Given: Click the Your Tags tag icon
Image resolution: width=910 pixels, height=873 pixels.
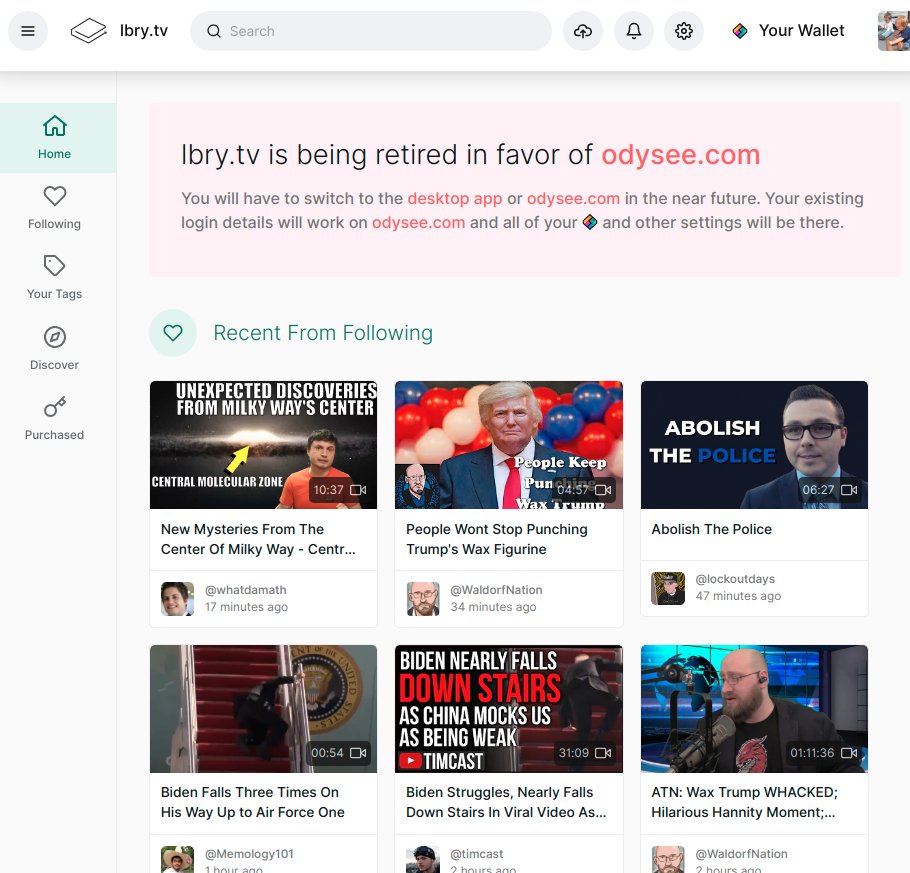Looking at the screenshot, I should pos(55,266).
